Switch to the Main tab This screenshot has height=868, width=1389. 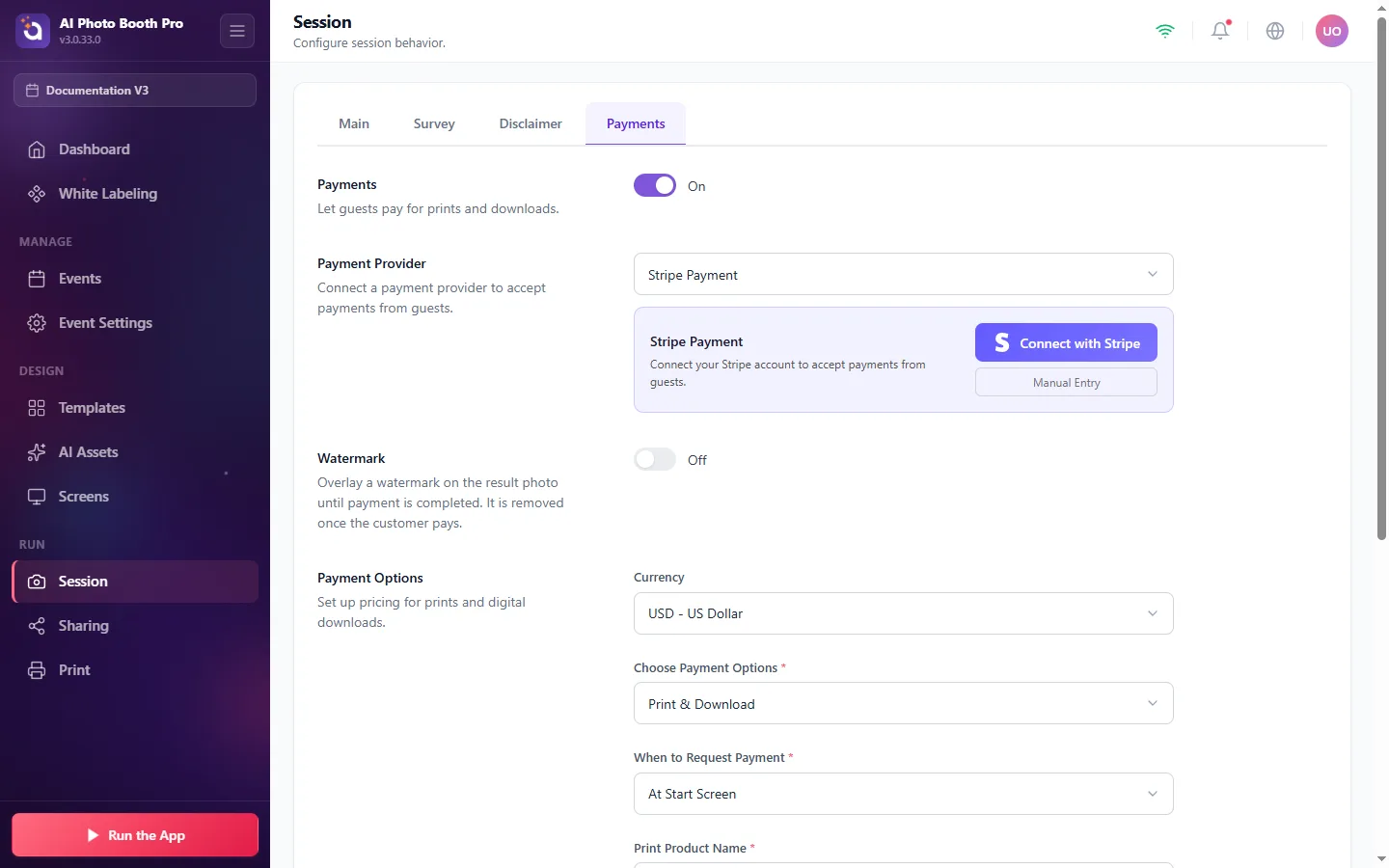pyautogui.click(x=354, y=123)
